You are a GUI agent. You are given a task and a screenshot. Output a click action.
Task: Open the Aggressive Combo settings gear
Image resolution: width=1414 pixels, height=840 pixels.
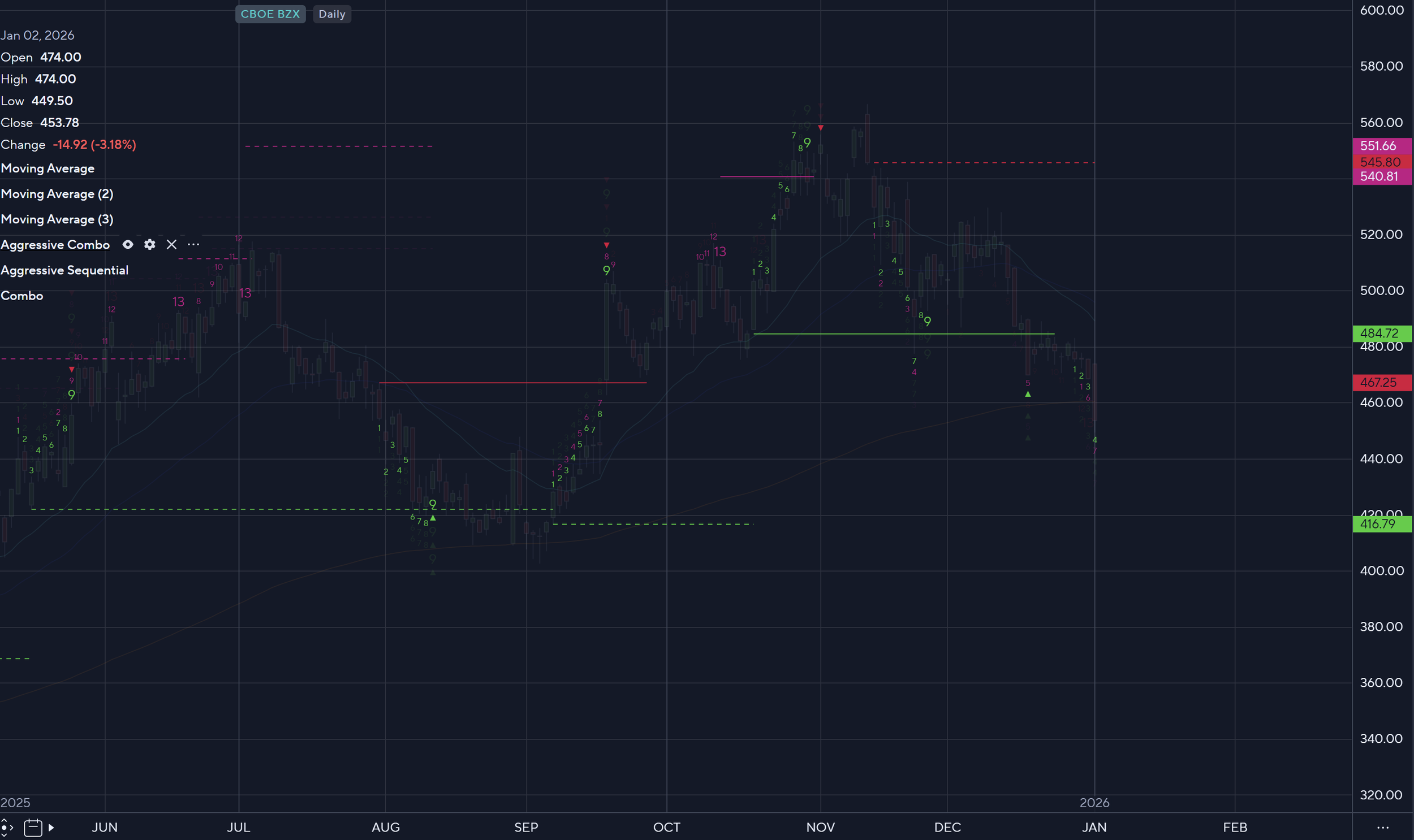(149, 245)
